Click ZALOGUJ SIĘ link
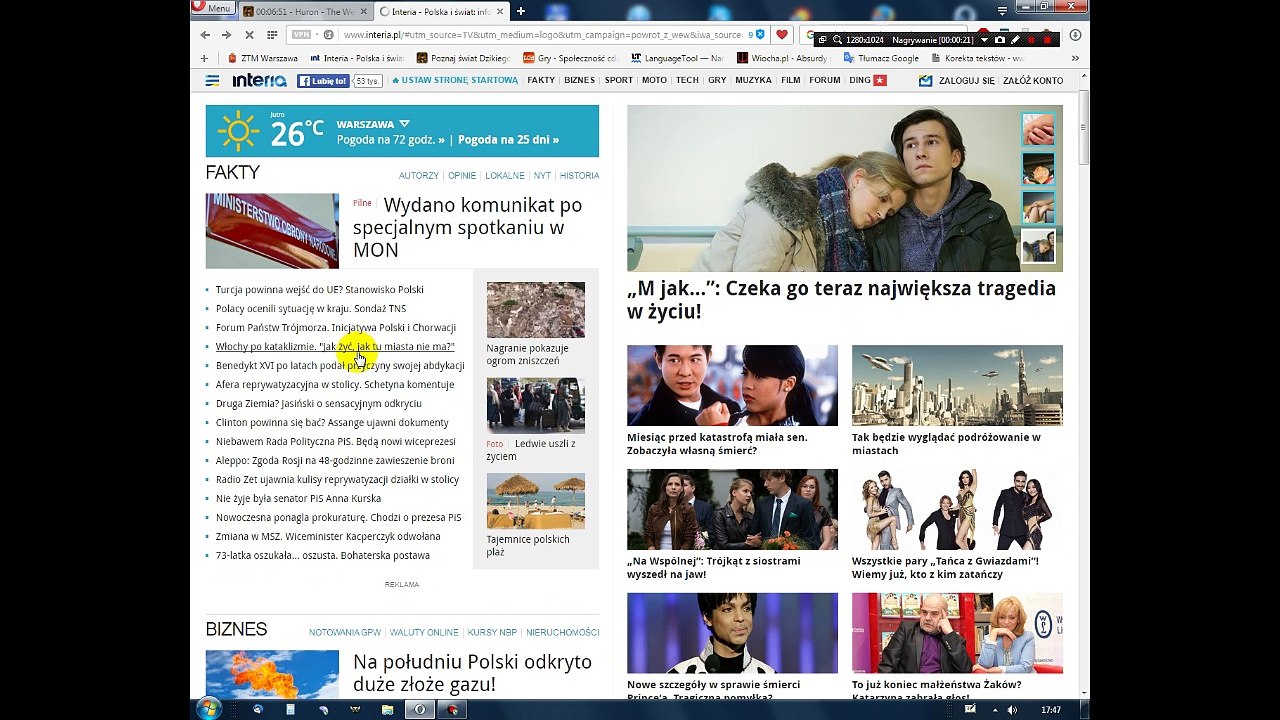1280x720 pixels. pyautogui.click(x=967, y=80)
